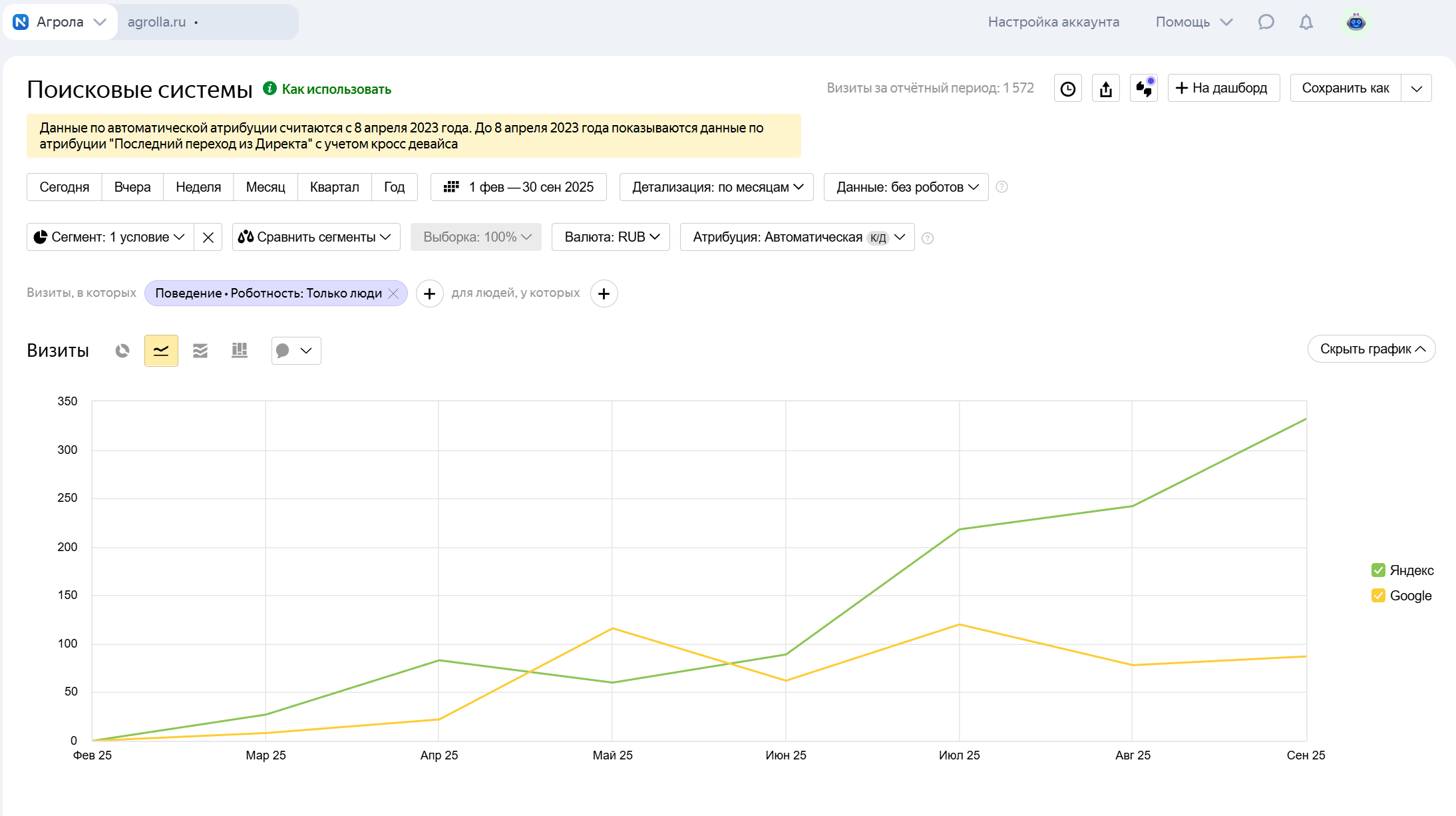Select the Неделя period tab
This screenshot has height=816, width=1456.
[x=198, y=187]
